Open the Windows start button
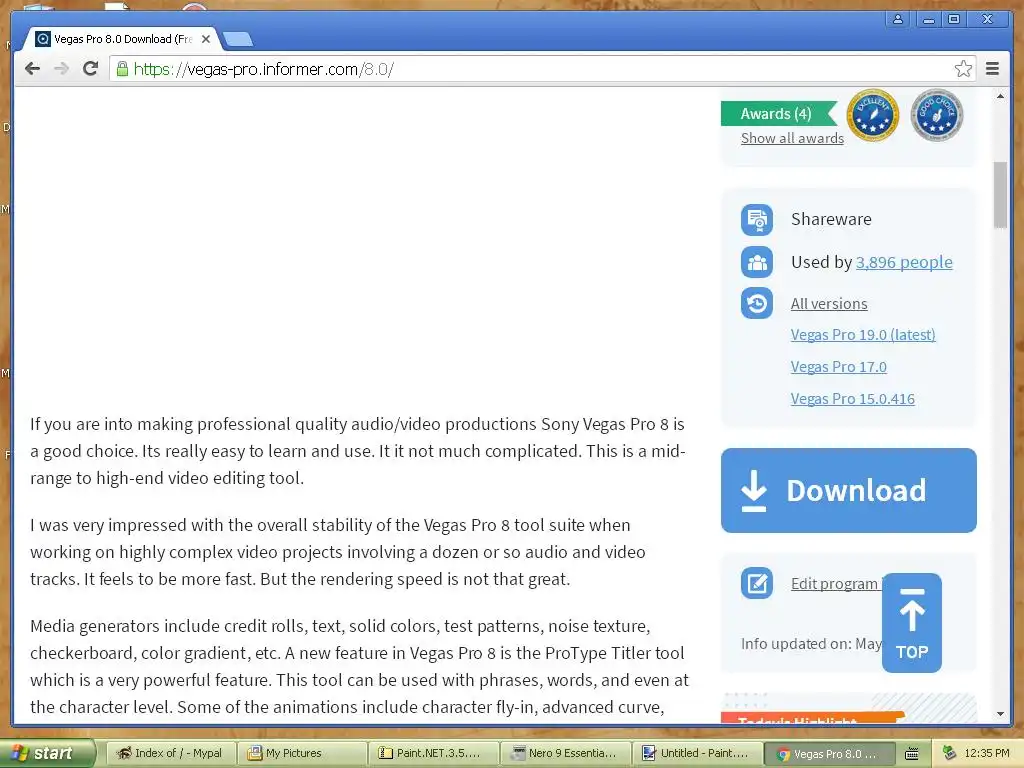 click(47, 753)
